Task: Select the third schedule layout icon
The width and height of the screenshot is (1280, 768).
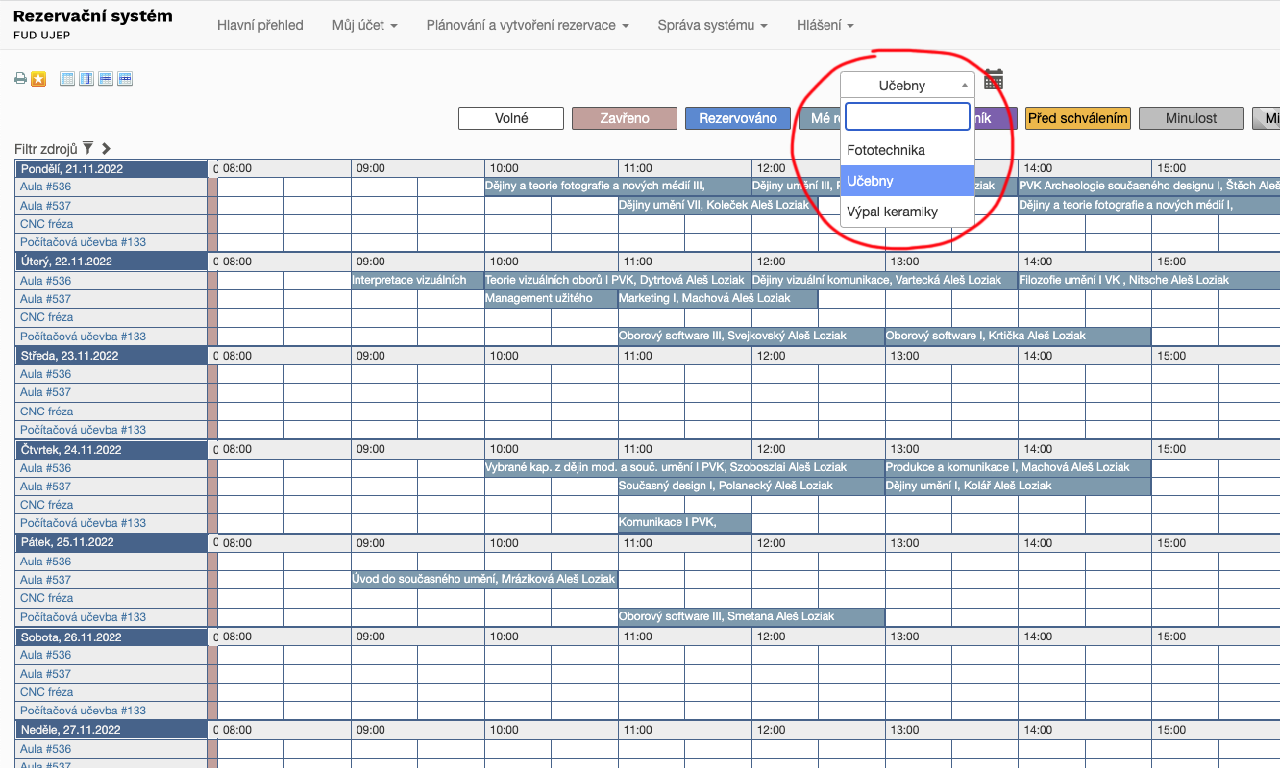Action: (106, 79)
